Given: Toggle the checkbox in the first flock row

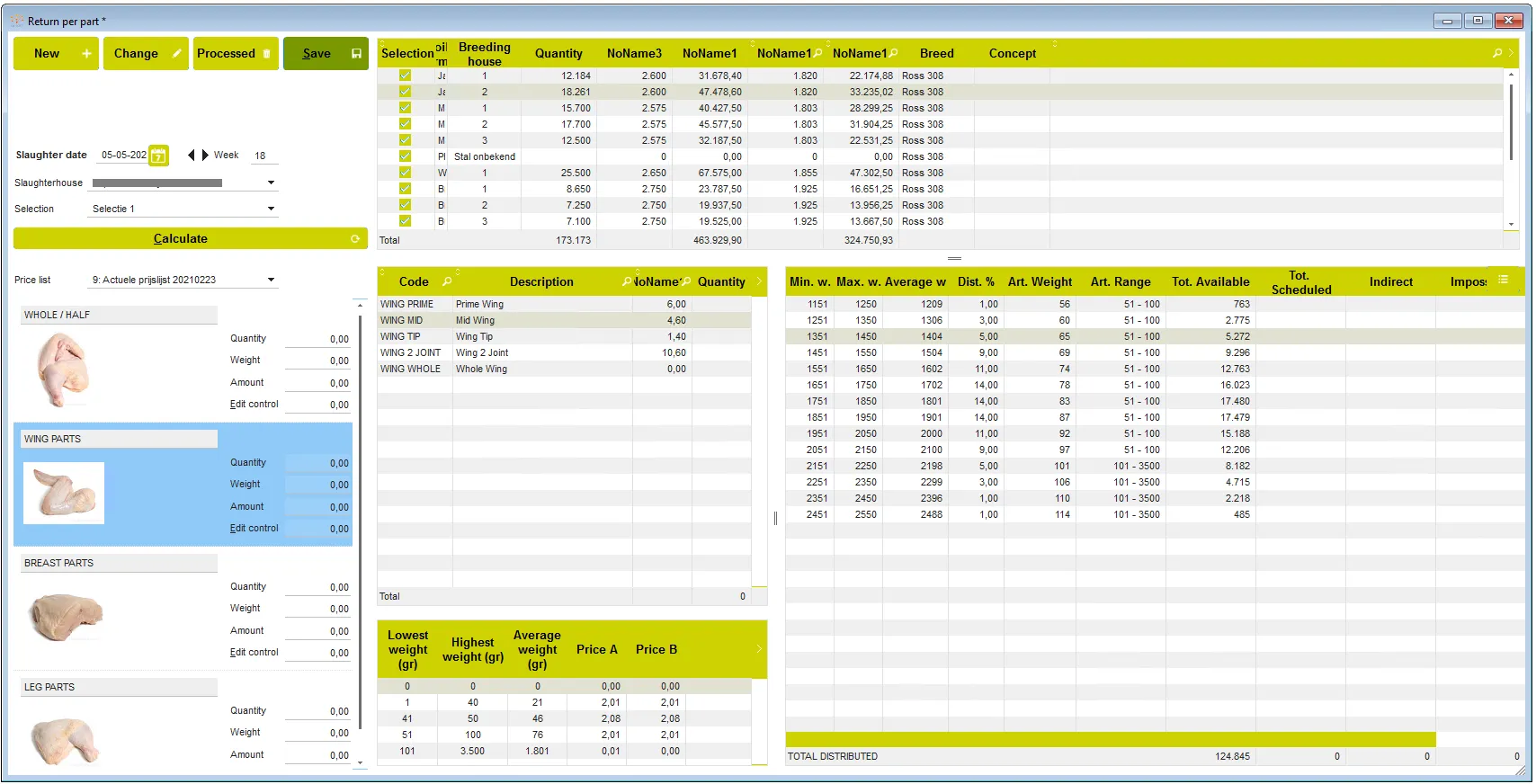Looking at the screenshot, I should (x=405, y=76).
